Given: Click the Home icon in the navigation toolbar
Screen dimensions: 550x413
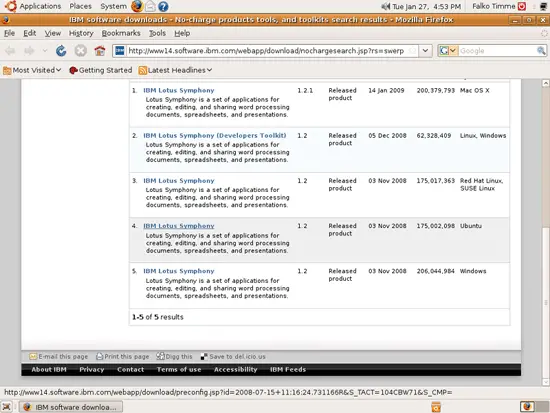Looking at the screenshot, I should (100, 51).
